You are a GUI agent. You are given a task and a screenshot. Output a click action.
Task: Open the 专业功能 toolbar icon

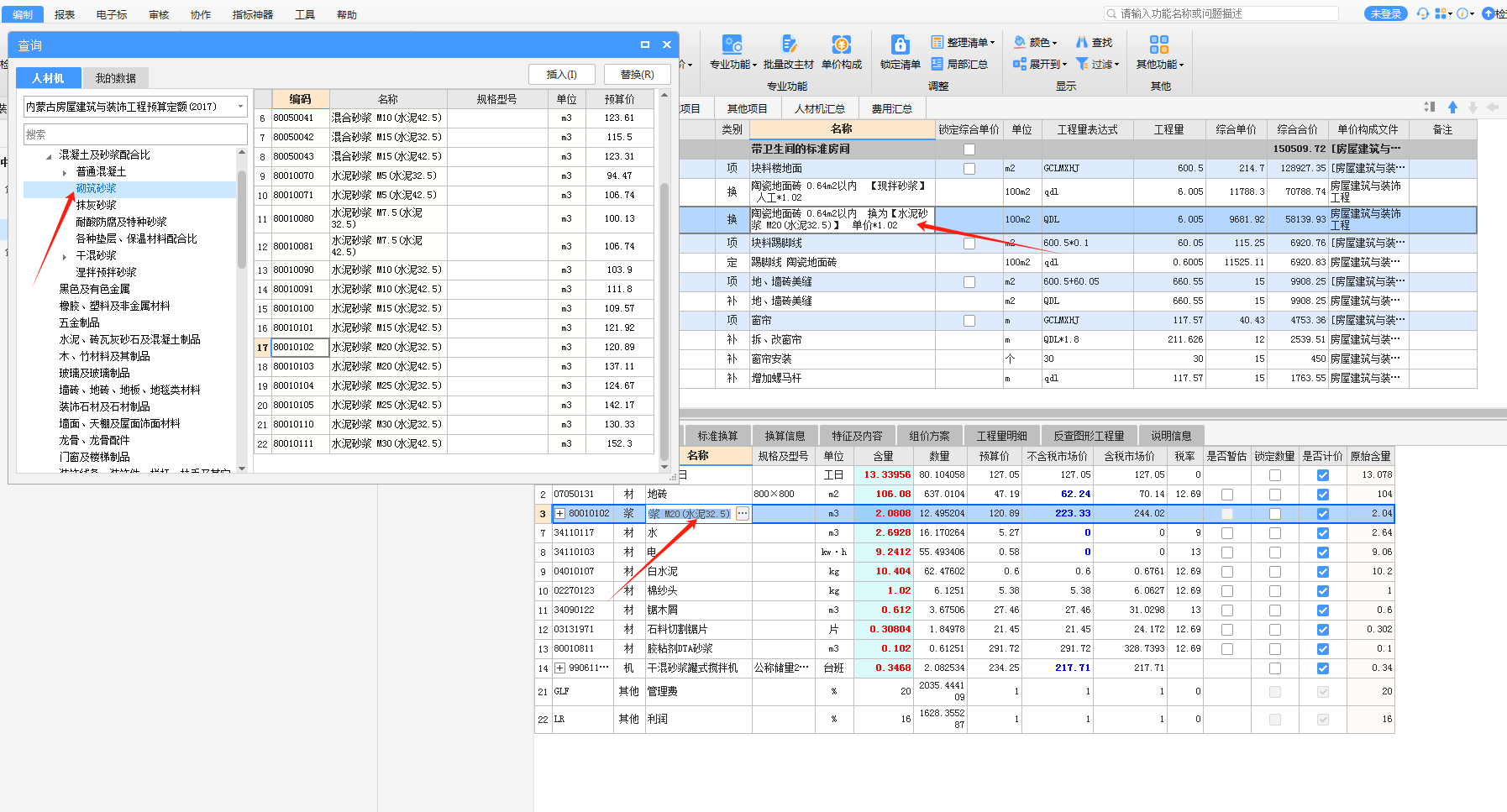point(732,45)
